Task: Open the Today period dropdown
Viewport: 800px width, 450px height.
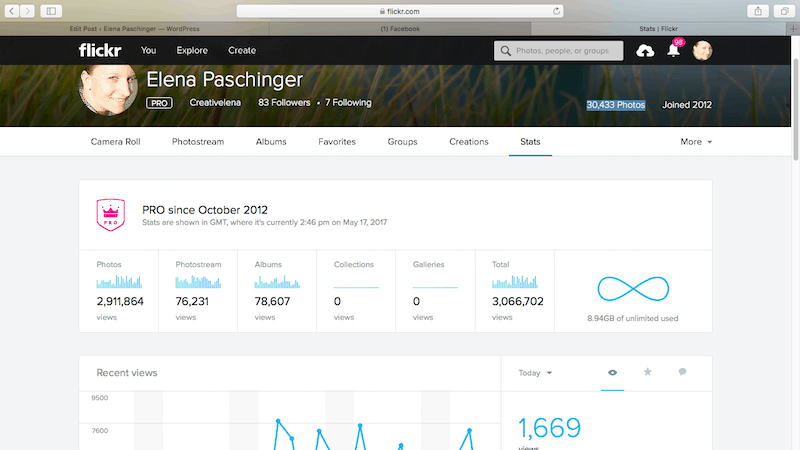Action: click(535, 373)
